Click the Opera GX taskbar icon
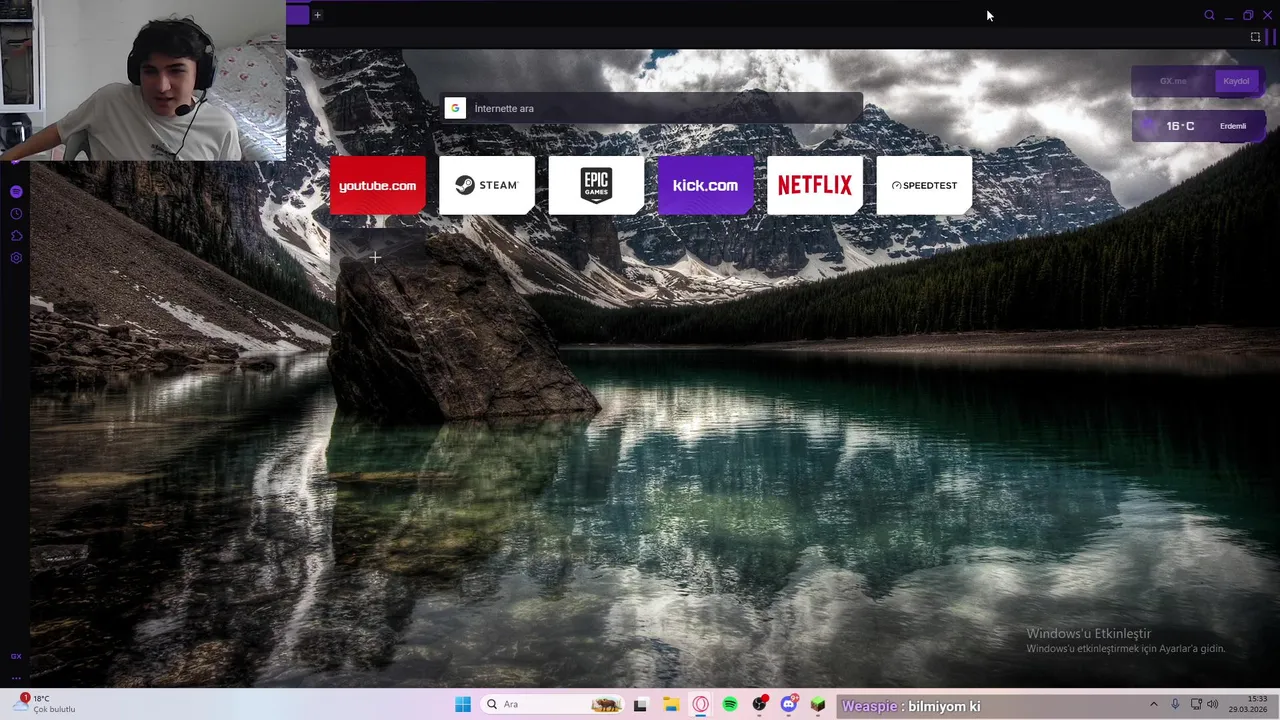 coord(700,704)
